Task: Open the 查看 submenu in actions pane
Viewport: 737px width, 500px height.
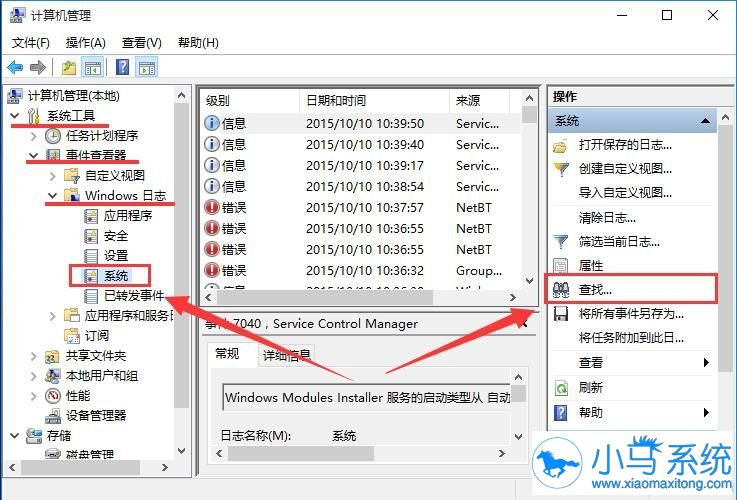Action: 632,362
